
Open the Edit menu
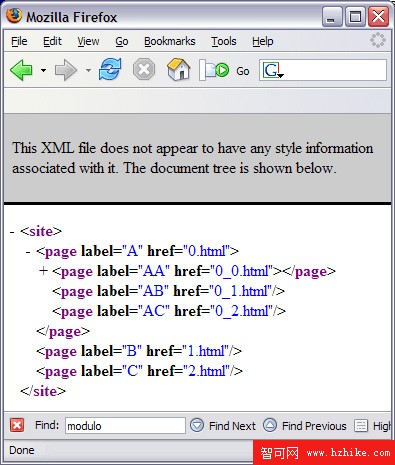click(52, 41)
